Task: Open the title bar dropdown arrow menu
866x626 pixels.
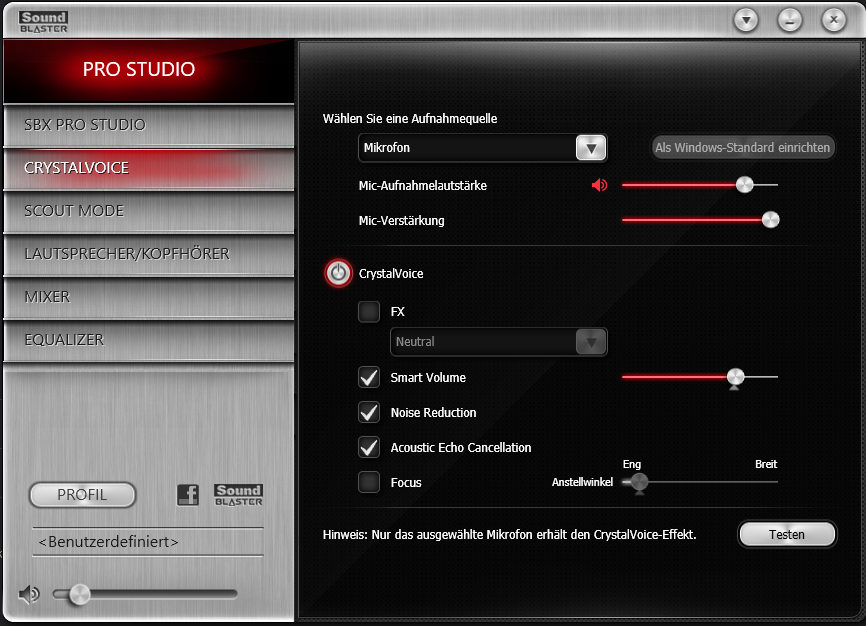Action: click(746, 20)
